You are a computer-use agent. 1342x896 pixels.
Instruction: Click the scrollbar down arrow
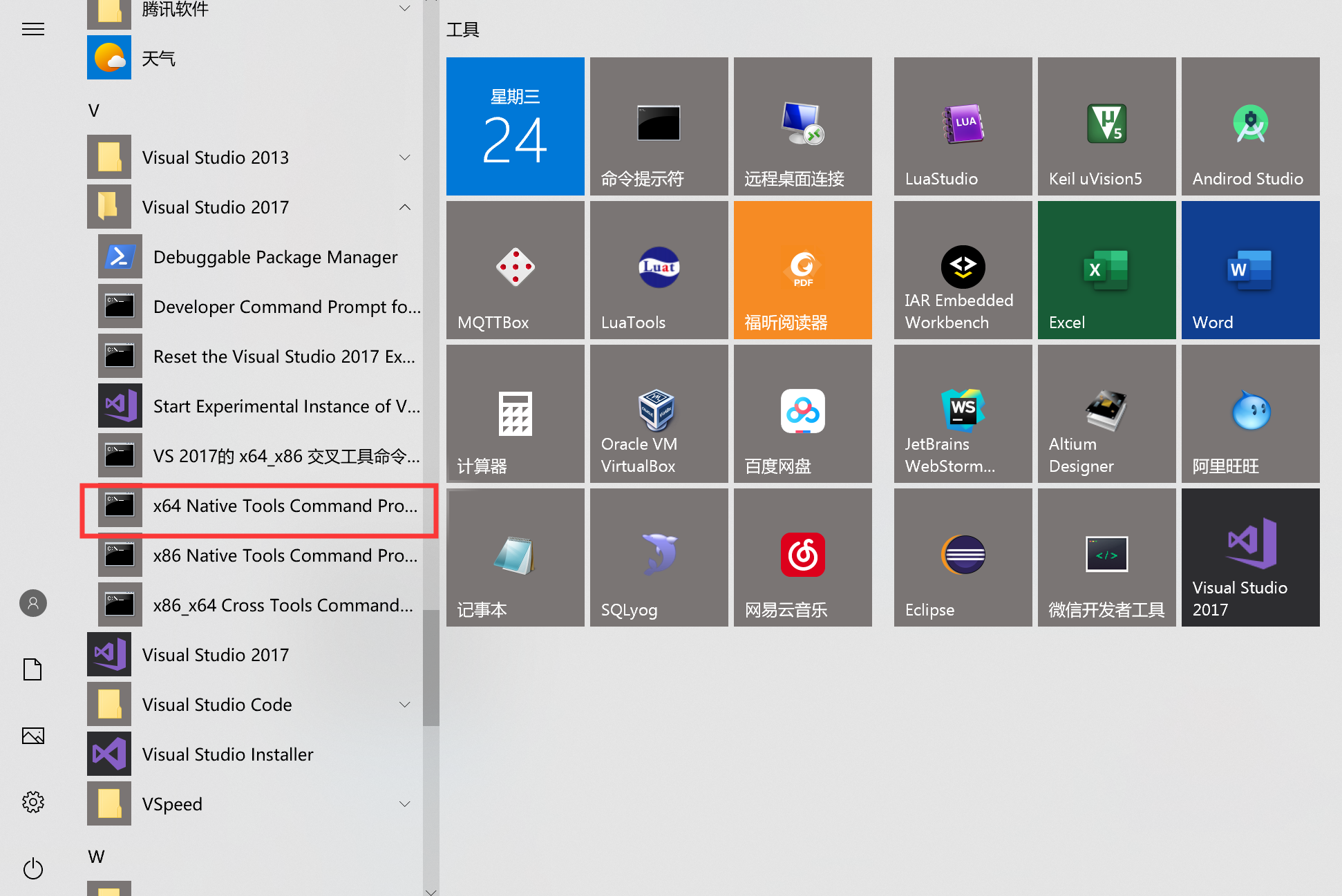pos(431,891)
